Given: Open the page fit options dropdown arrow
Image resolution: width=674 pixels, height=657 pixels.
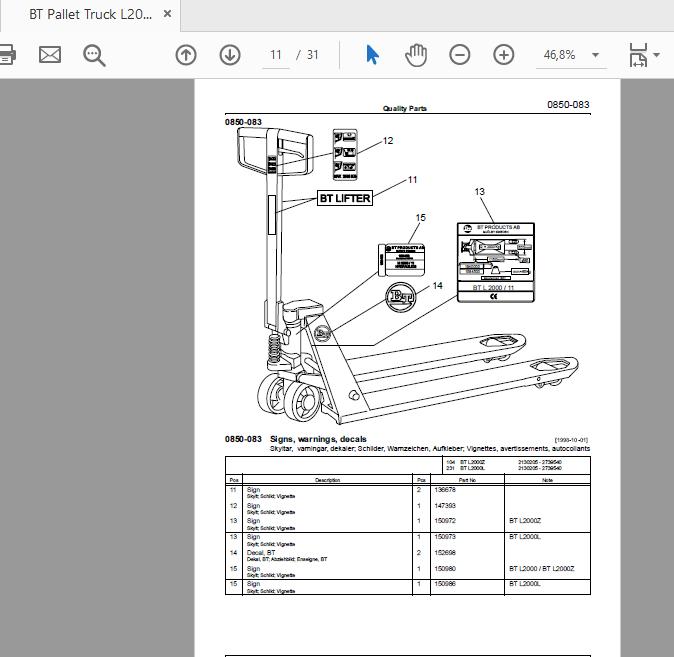Looking at the screenshot, I should pos(656,55).
